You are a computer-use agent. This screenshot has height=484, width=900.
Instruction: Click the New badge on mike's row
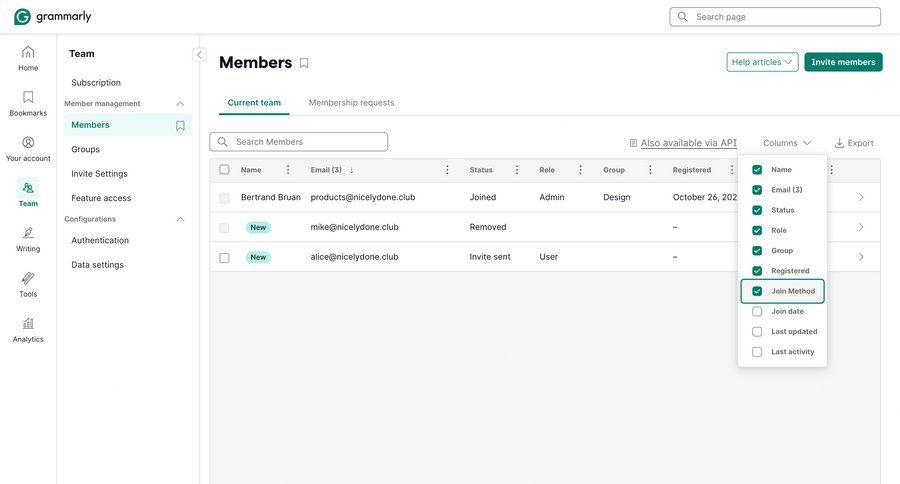pyautogui.click(x=258, y=227)
